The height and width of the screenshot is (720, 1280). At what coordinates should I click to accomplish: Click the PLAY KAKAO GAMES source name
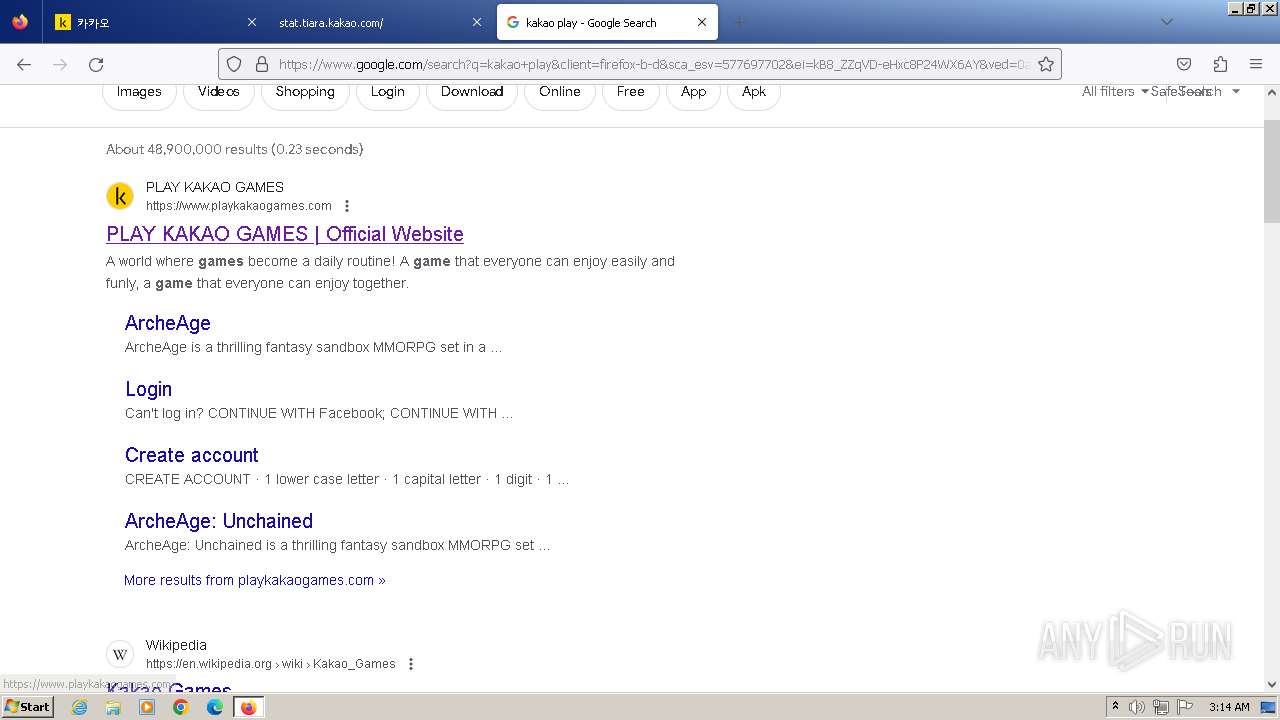click(x=215, y=187)
